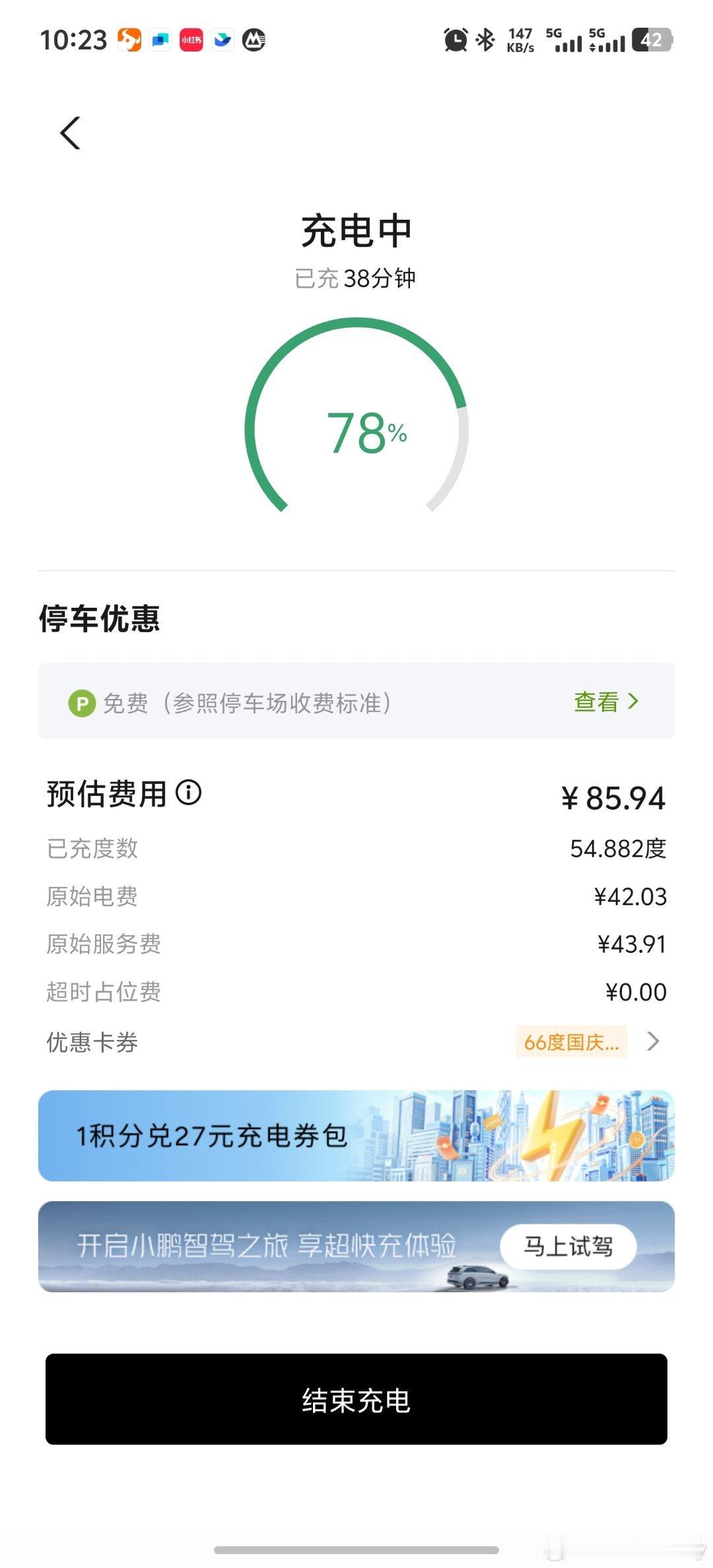Image resolution: width=713 pixels, height=1568 pixels.
Task: Tap the 马上试驾 test drive button
Action: point(568,1247)
